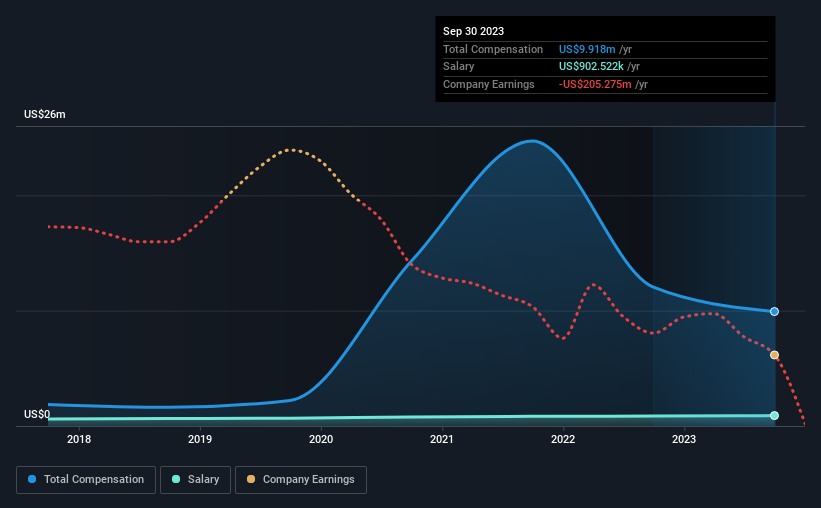The height and width of the screenshot is (508, 821).
Task: Click the 2023 x-axis label
Action: 684,439
